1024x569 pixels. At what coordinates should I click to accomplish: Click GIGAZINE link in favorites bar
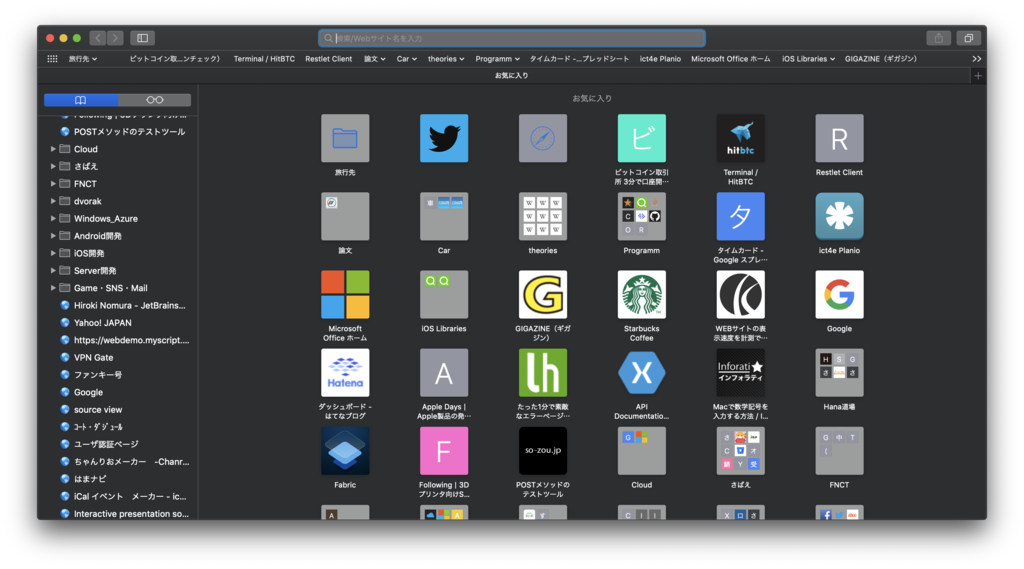[x=881, y=59]
